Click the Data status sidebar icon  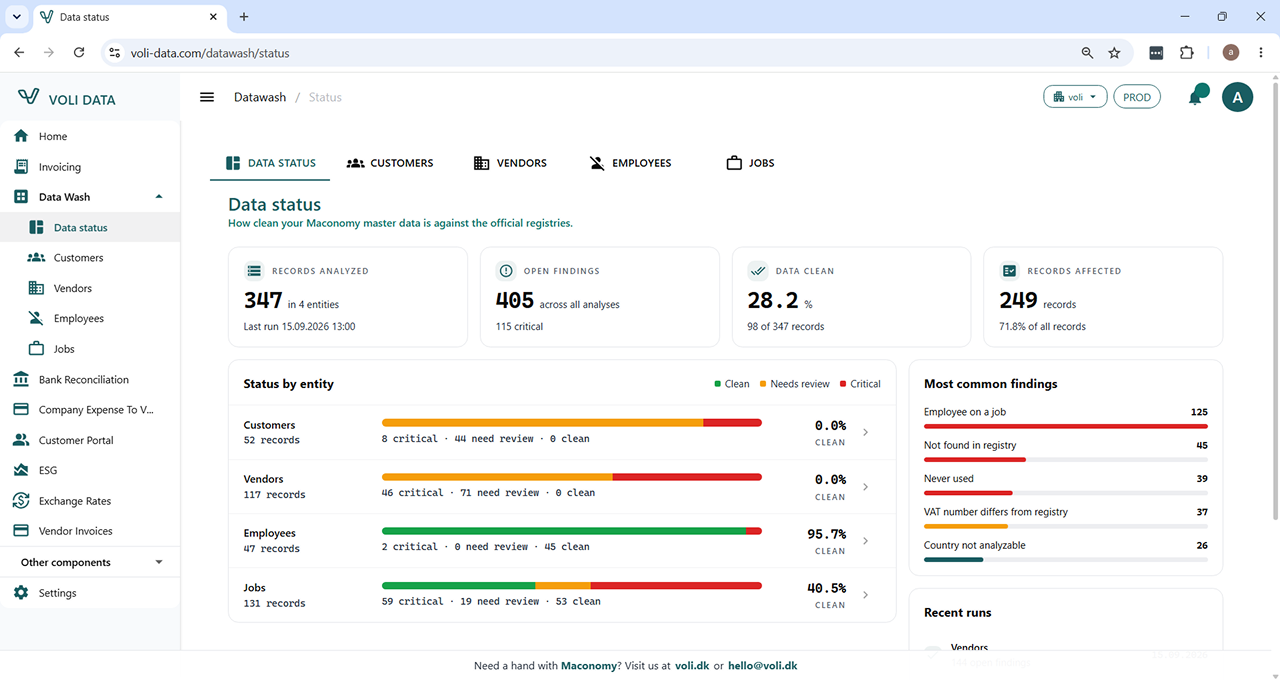pyautogui.click(x=37, y=228)
